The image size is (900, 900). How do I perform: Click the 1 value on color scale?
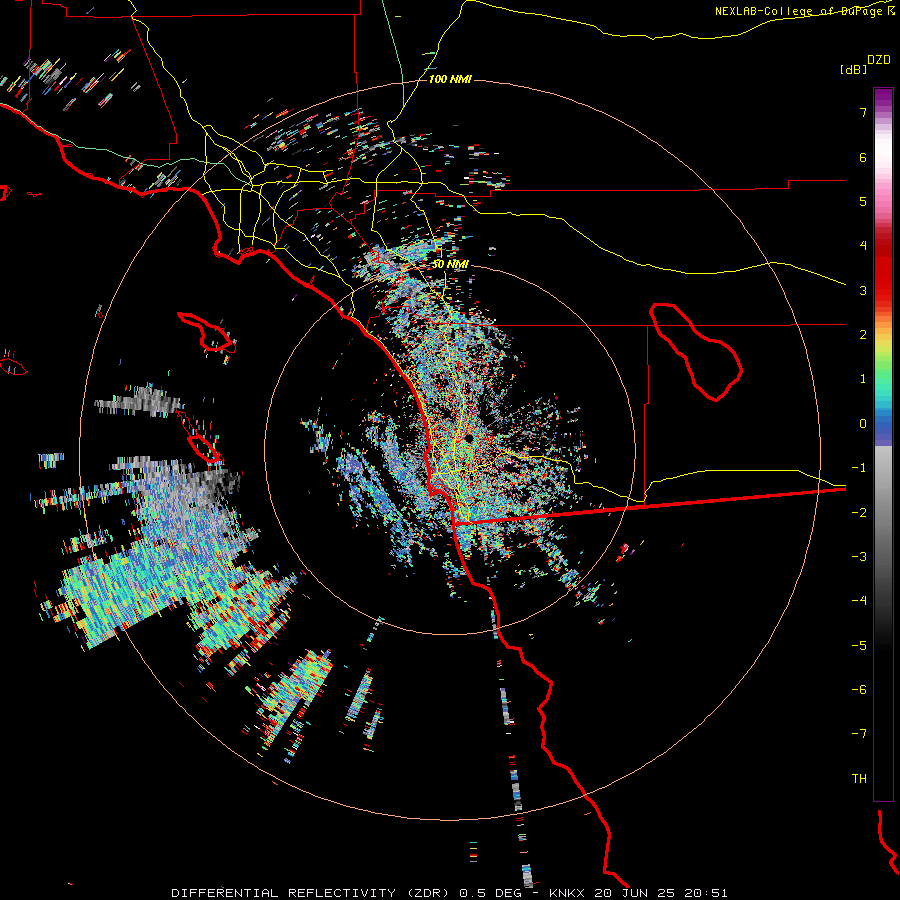point(863,379)
